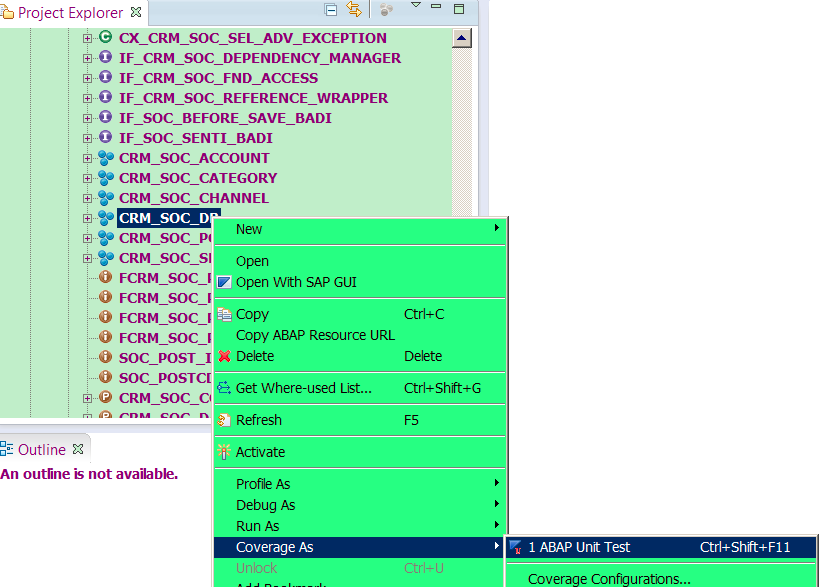Open the New submenu in context menu
Image resolution: width=822 pixels, height=587 pixels.
click(360, 229)
